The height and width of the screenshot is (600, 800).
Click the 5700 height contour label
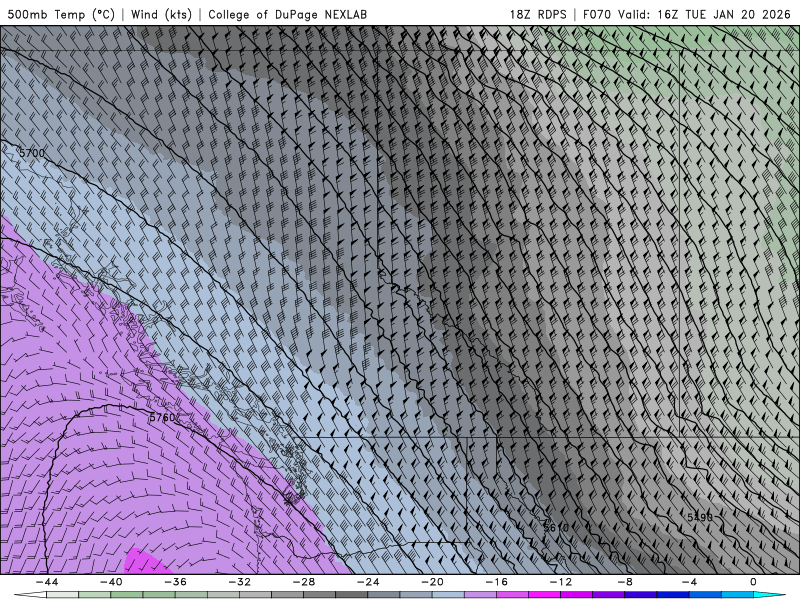tap(32, 153)
